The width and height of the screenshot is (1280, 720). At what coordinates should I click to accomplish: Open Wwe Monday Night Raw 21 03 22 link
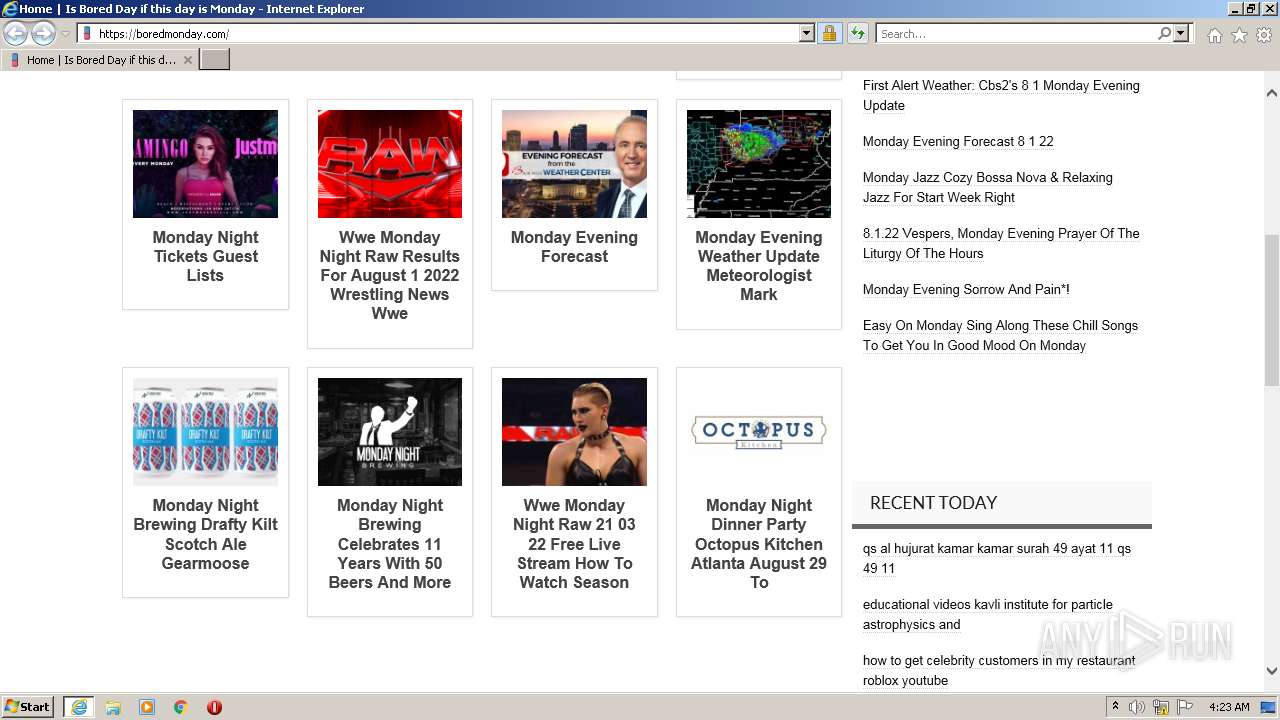point(574,544)
